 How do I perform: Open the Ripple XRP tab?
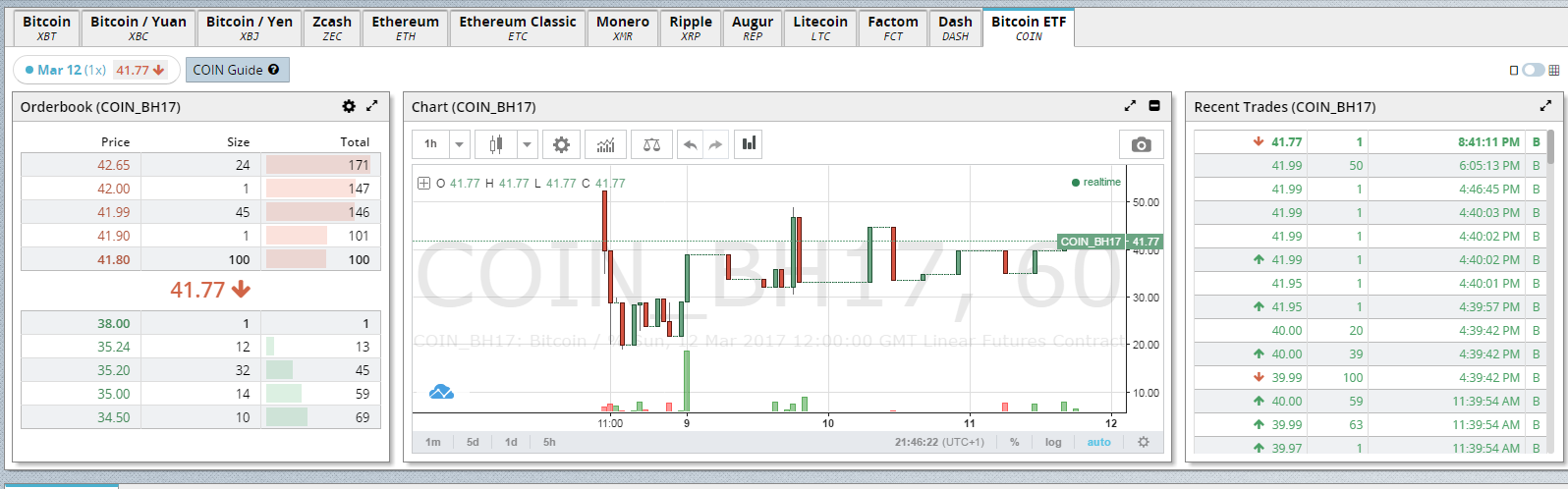pyautogui.click(x=691, y=28)
